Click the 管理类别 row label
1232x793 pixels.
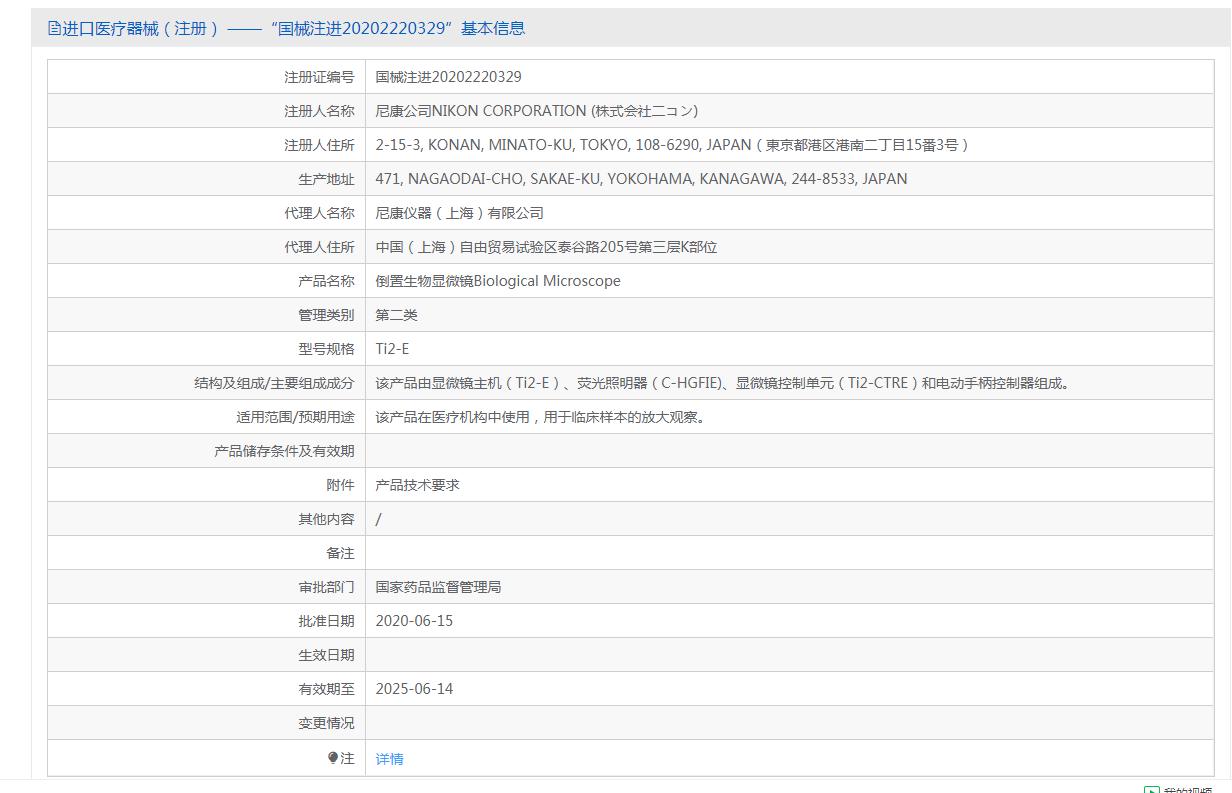pyautogui.click(x=326, y=315)
